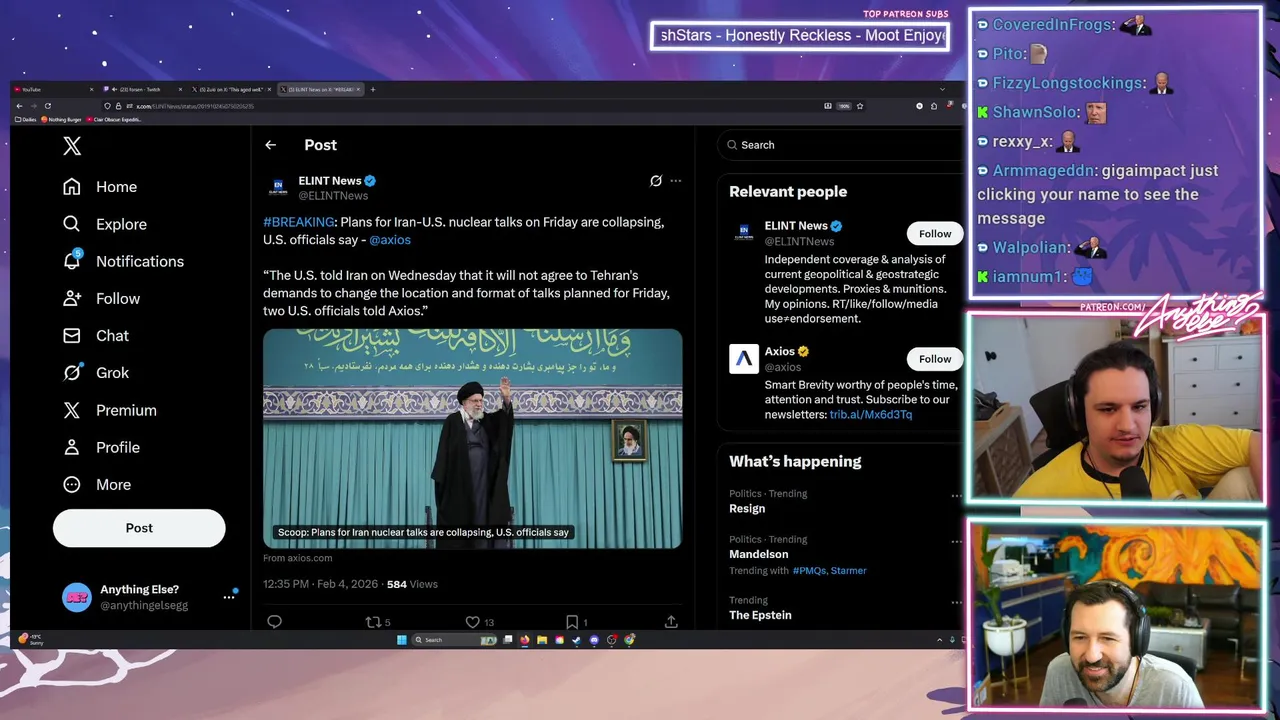Click the Follow person icon in sidebar

pyautogui.click(x=72, y=298)
